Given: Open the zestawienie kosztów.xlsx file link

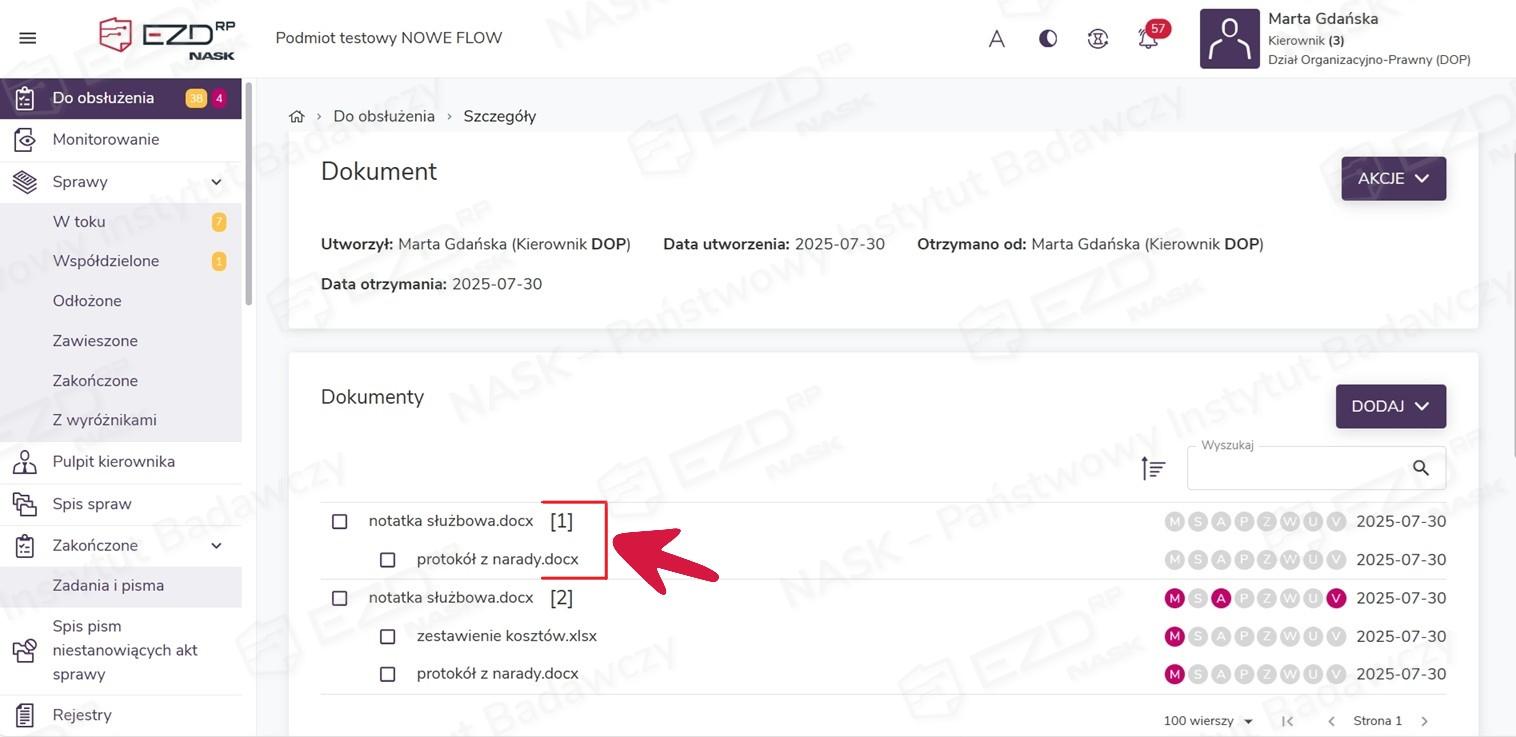Looking at the screenshot, I should [x=506, y=636].
